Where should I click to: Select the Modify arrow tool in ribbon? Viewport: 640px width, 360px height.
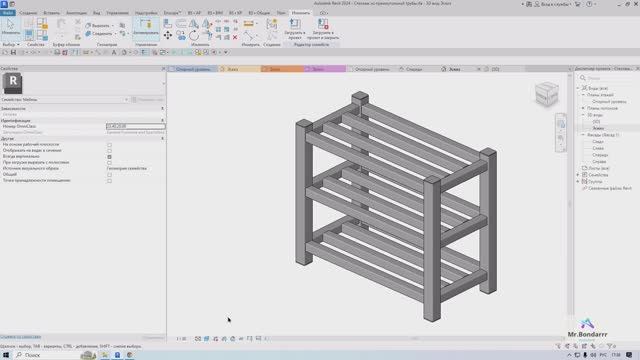[x=10, y=27]
